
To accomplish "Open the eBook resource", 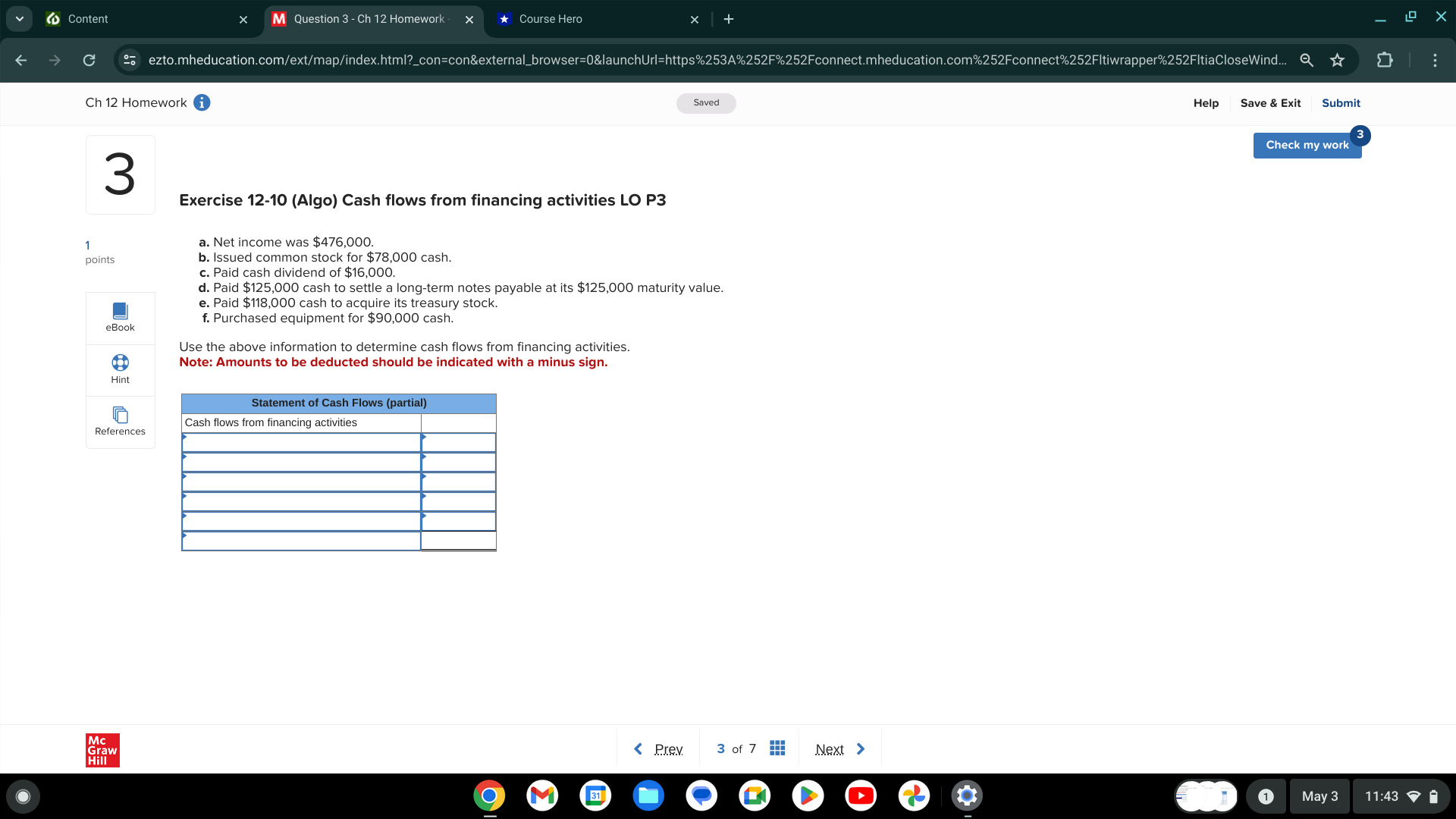I will 120,317.
